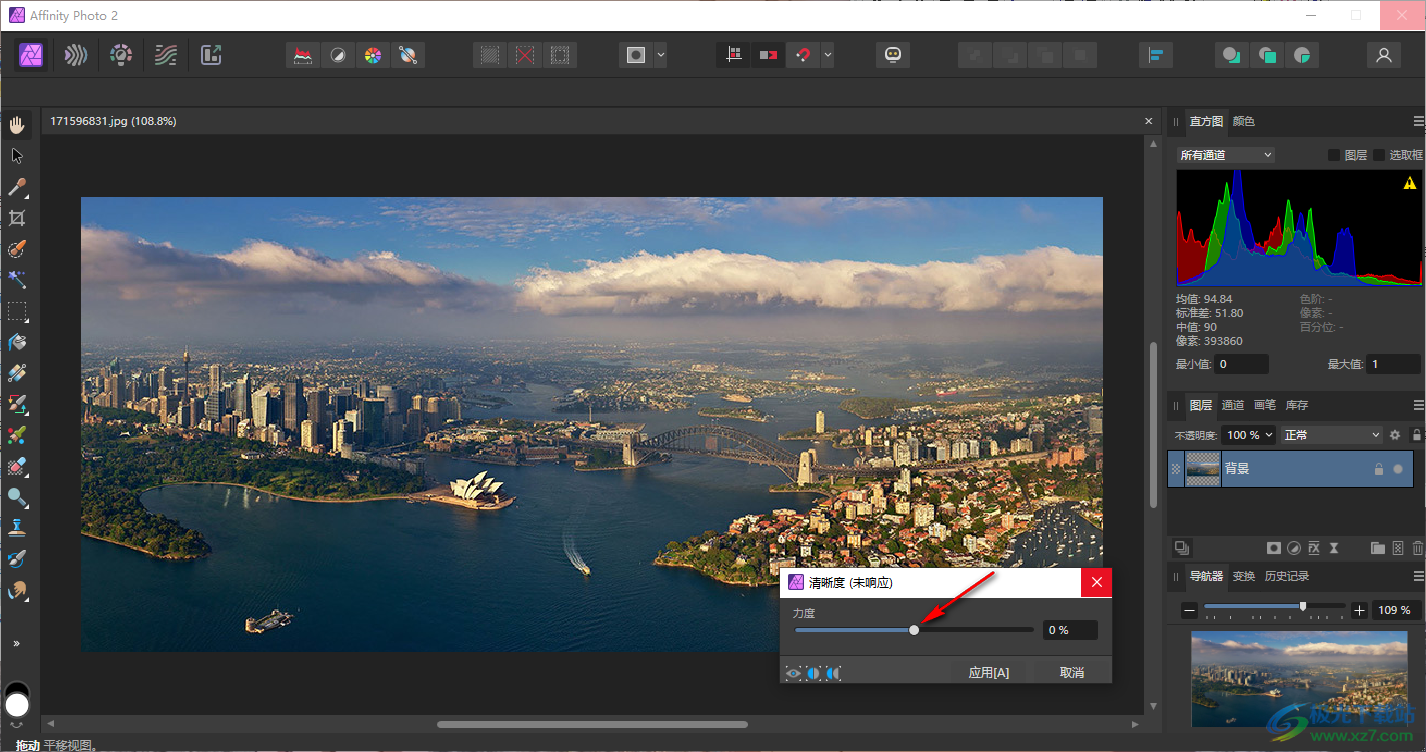Open the Develop Persona icon
Screen dimensions: 1426x752
click(121, 55)
